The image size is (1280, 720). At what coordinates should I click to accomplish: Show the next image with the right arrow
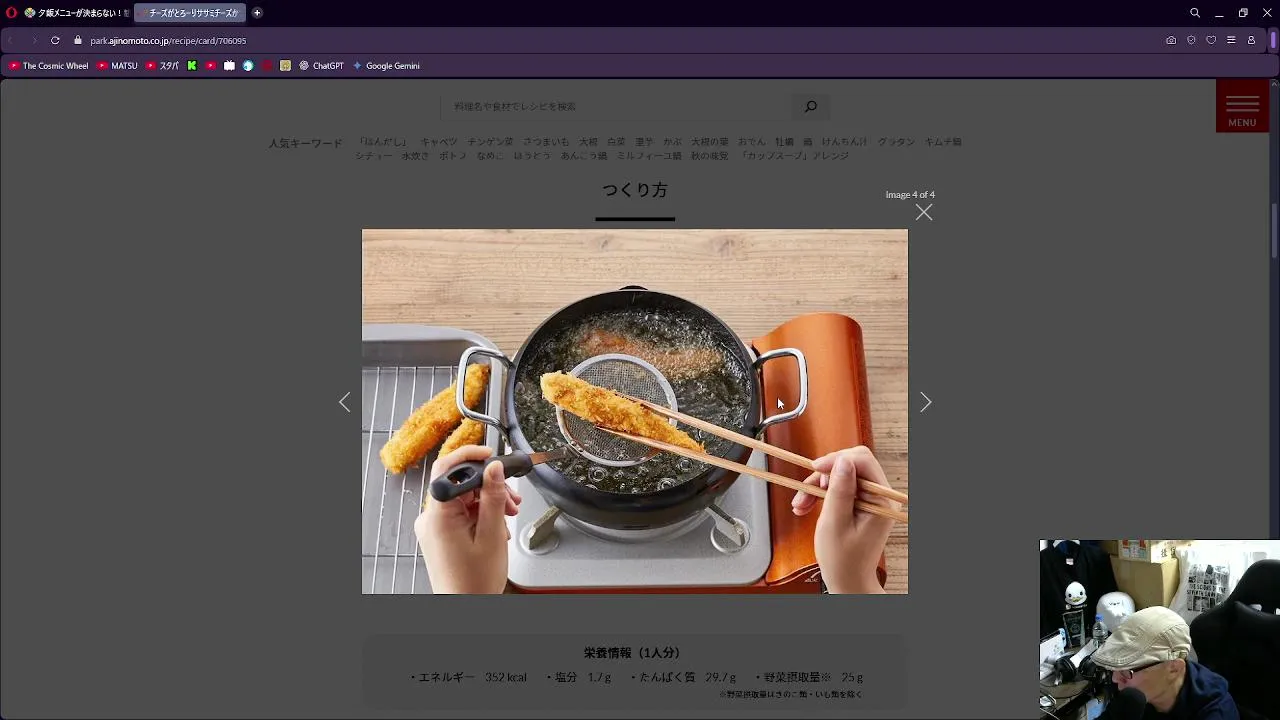pyautogui.click(x=925, y=402)
